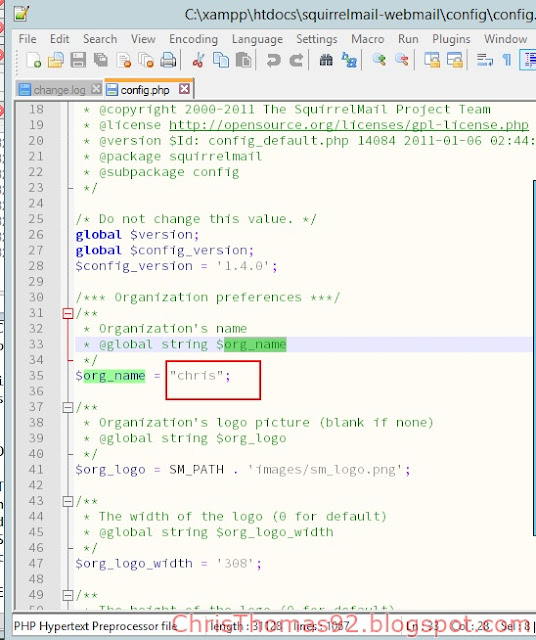Collapse the comment fold marker at line 43
This screenshot has width=536, height=640.
[x=68, y=501]
